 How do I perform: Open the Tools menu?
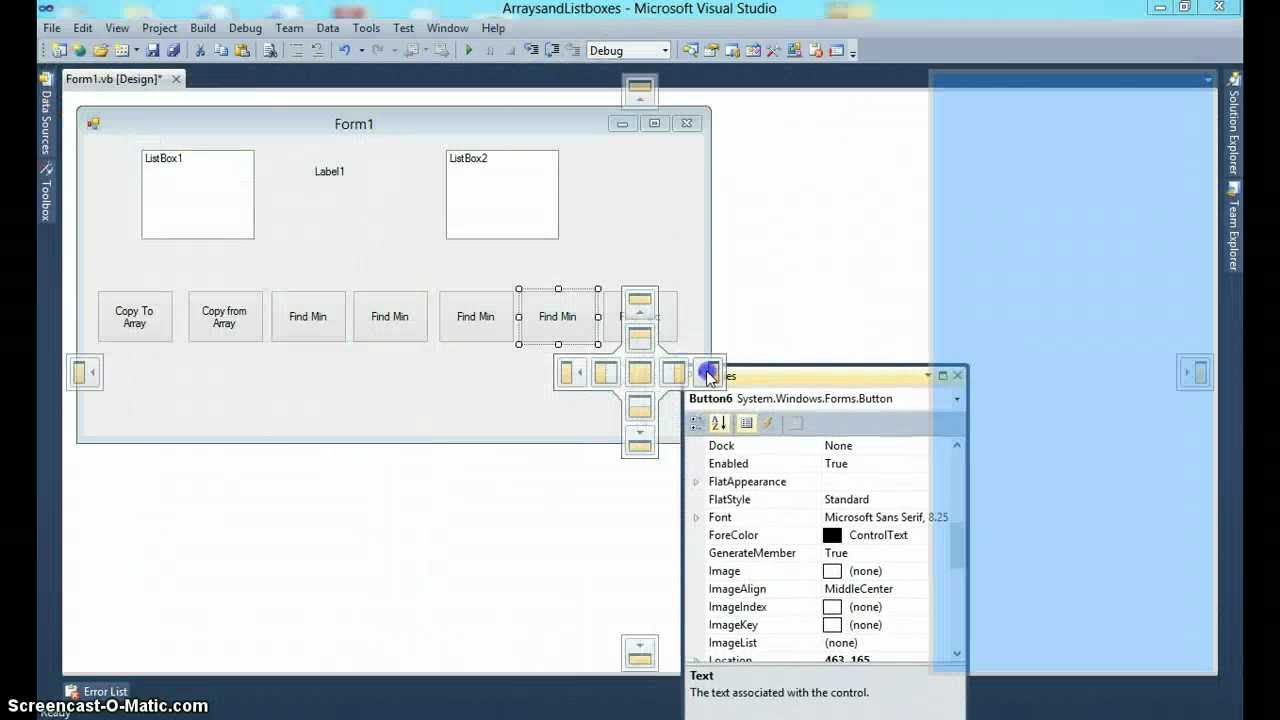(x=366, y=28)
